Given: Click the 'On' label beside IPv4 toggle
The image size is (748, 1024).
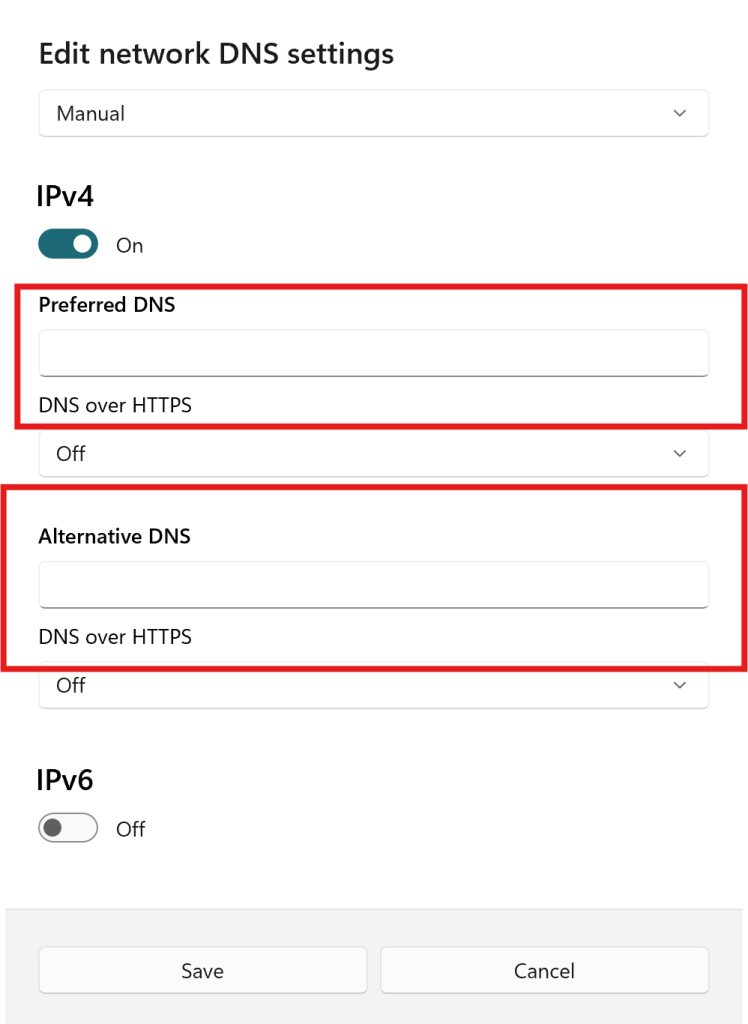Looking at the screenshot, I should tap(130, 246).
